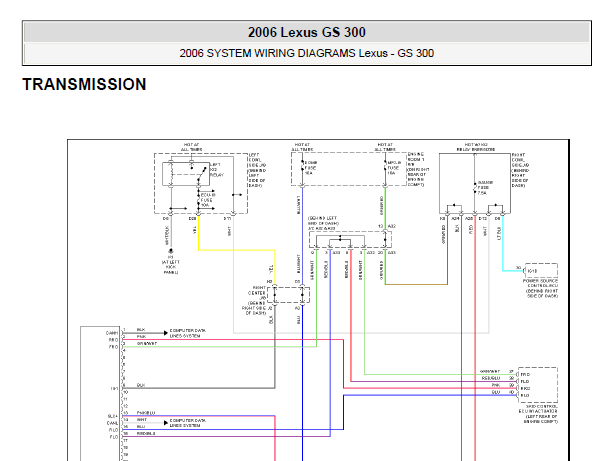The height and width of the screenshot is (461, 602).
Task: Click the vertical 'WHT/BLK' wire label
Action: [167, 235]
